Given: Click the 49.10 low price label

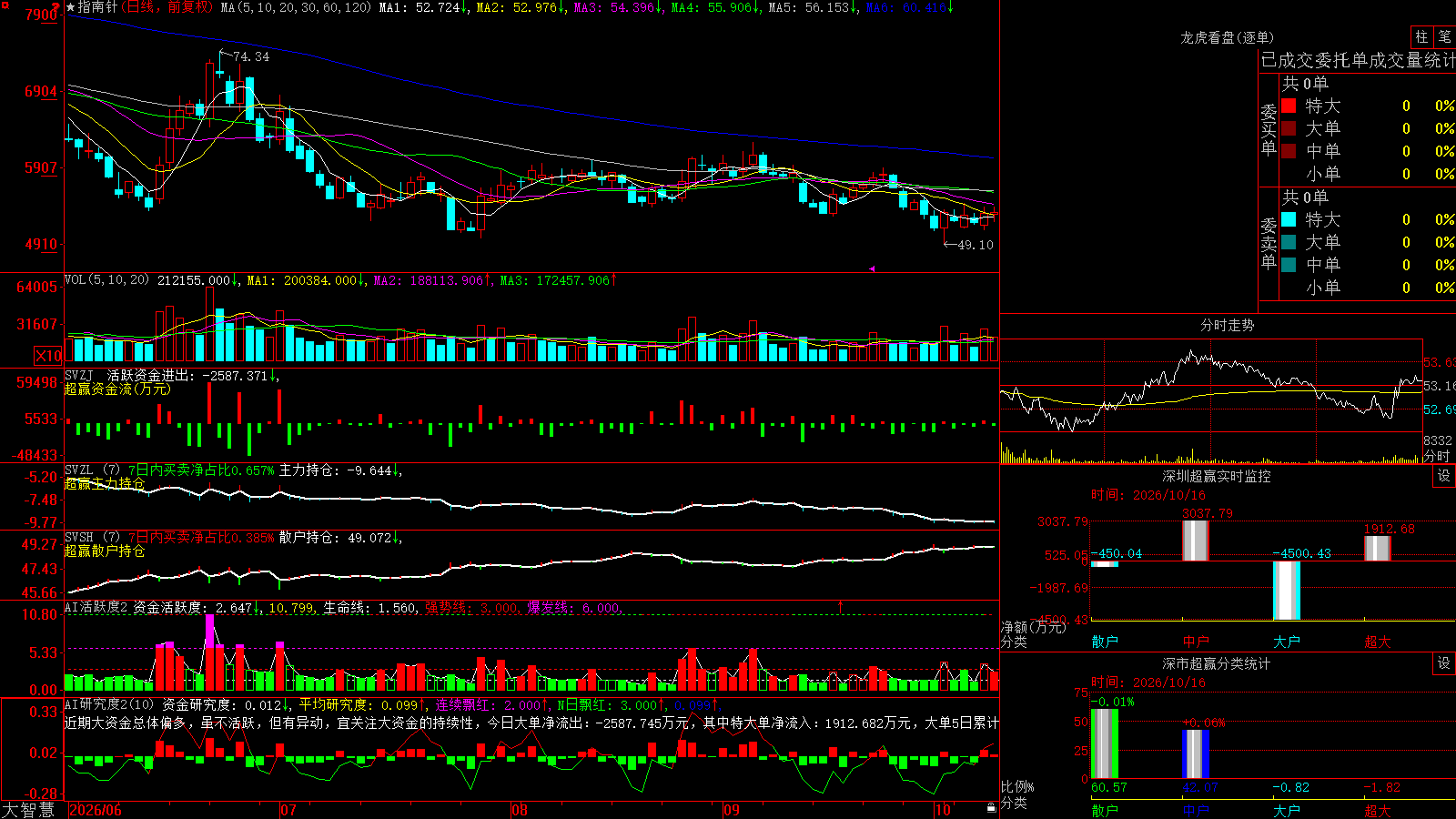Looking at the screenshot, I should pyautogui.click(x=976, y=245).
